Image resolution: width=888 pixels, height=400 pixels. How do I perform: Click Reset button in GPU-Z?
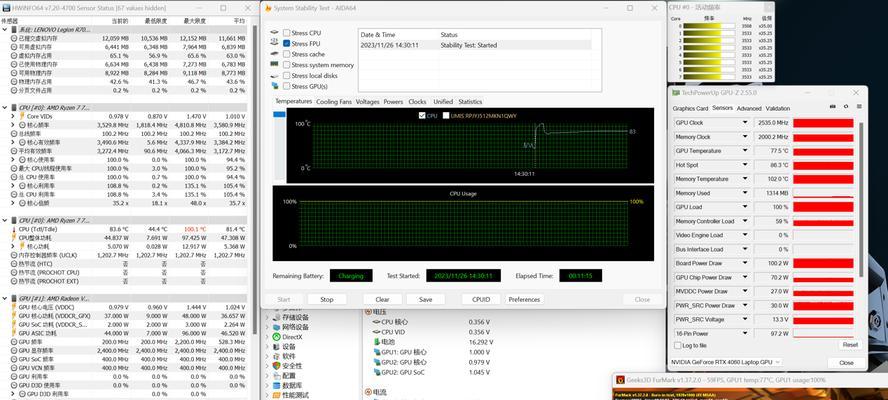point(849,344)
